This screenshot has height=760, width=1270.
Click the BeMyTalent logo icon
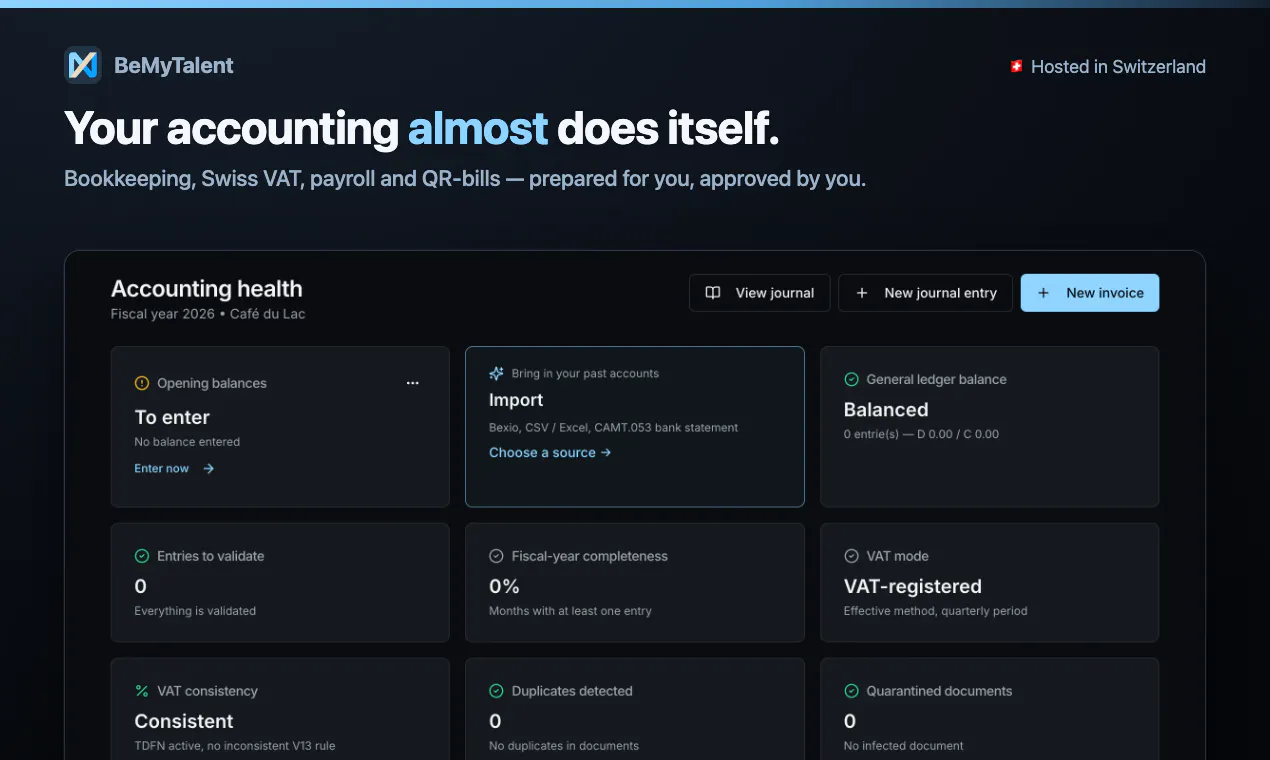coord(83,65)
